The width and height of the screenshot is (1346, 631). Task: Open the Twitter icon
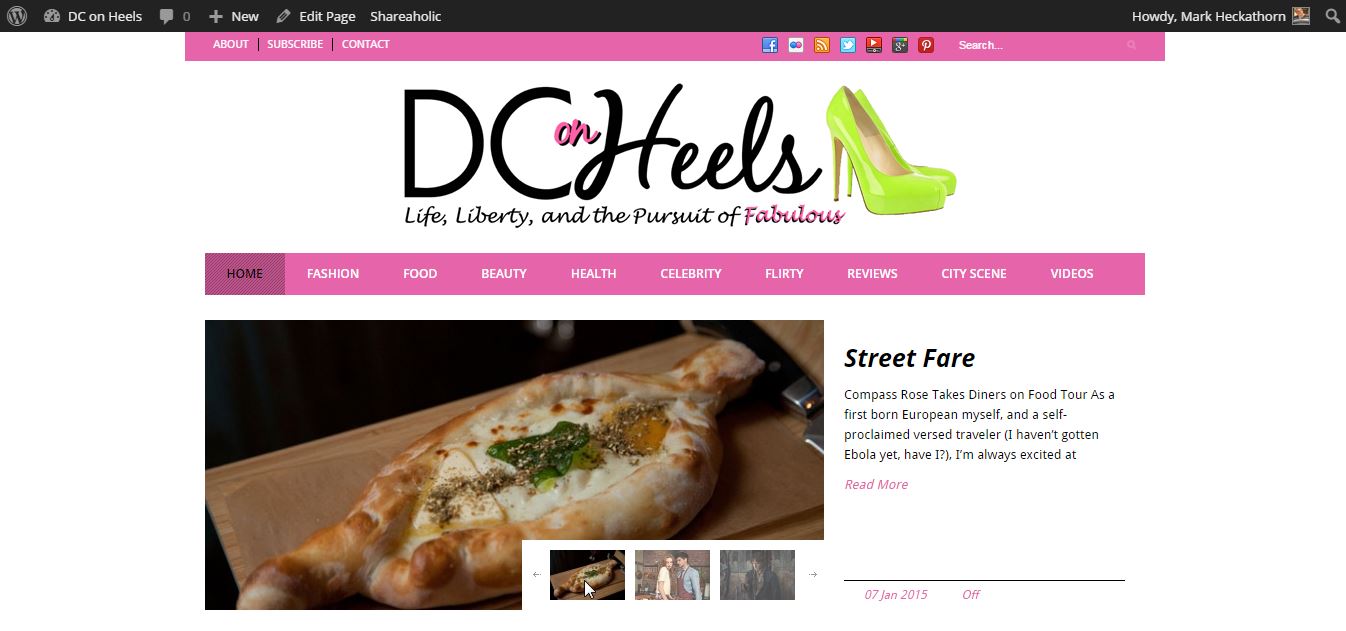pos(848,45)
